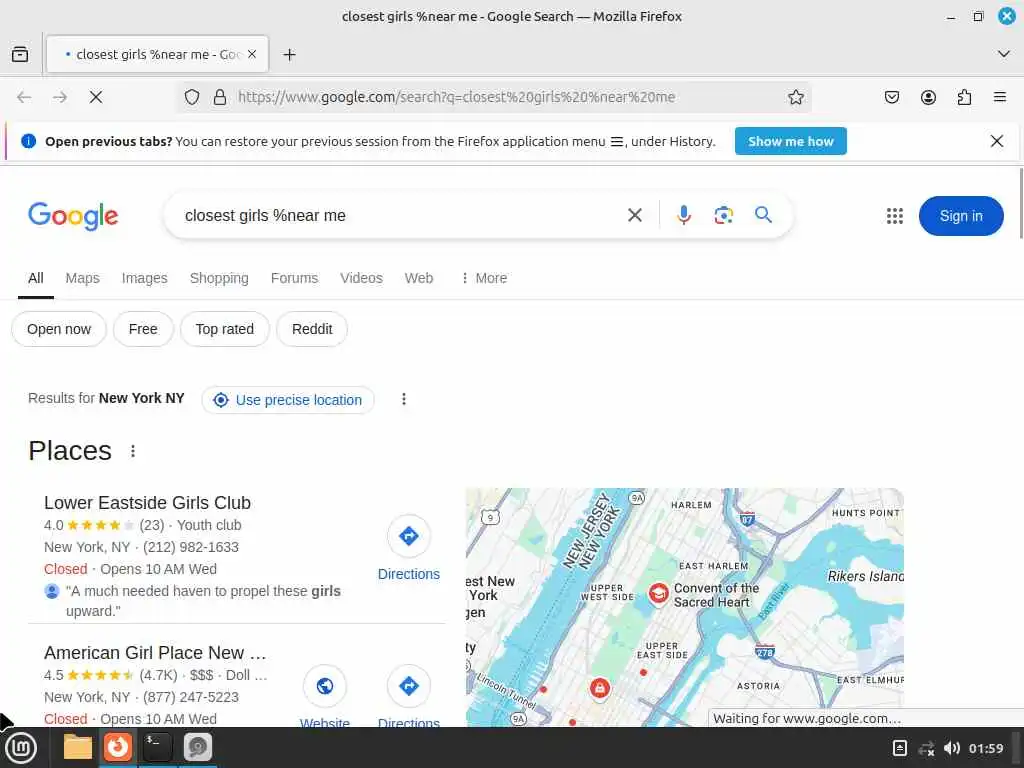Get directions to Lower Eastside Girls Club
The width and height of the screenshot is (1024, 768).
409,549
